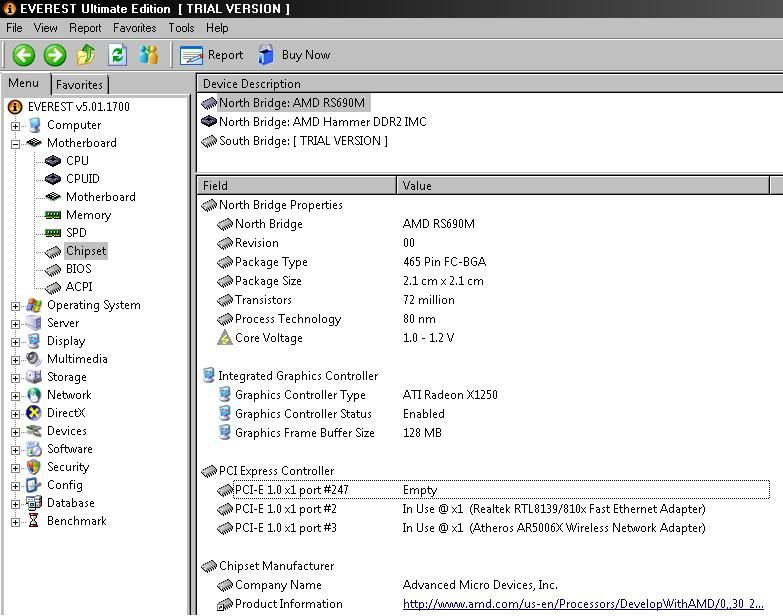Switch to the Menu tab
The image size is (783, 616).
coord(23,83)
